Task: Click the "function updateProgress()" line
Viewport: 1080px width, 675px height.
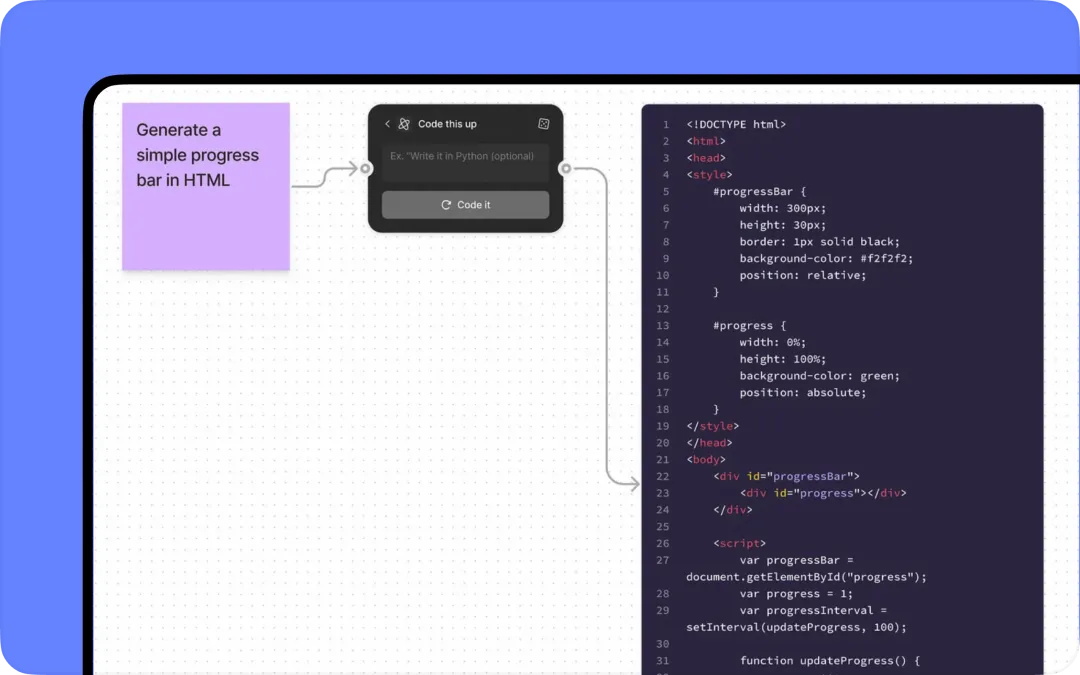Action: [x=829, y=661]
